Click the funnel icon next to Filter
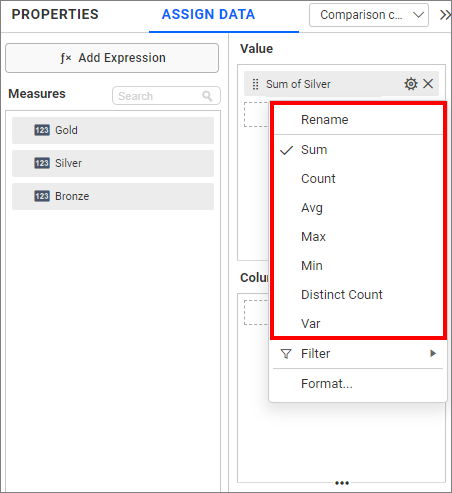Viewport: 452px width, 493px height. (x=286, y=354)
